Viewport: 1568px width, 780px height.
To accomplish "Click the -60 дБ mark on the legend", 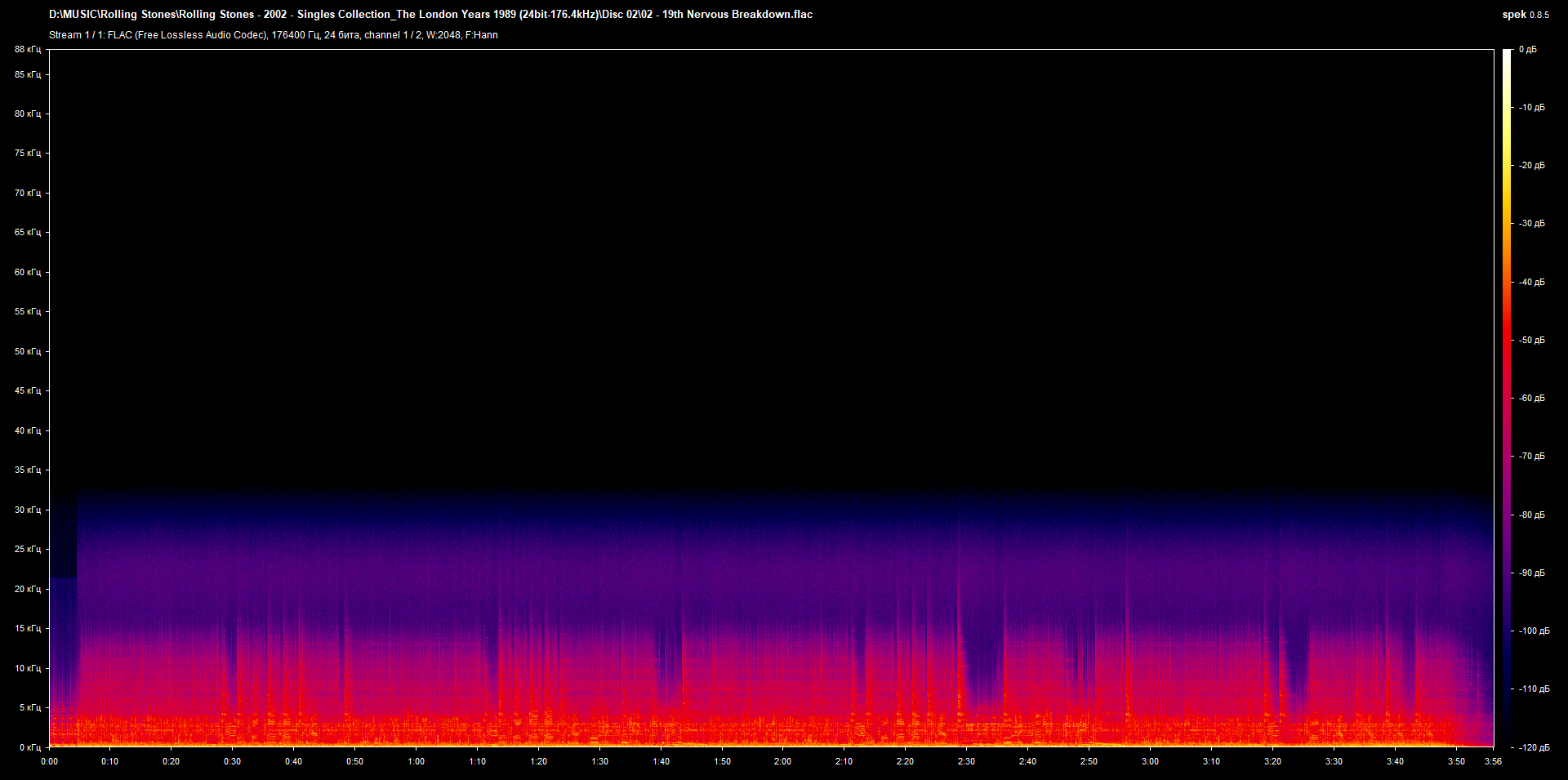I will click(x=1531, y=399).
